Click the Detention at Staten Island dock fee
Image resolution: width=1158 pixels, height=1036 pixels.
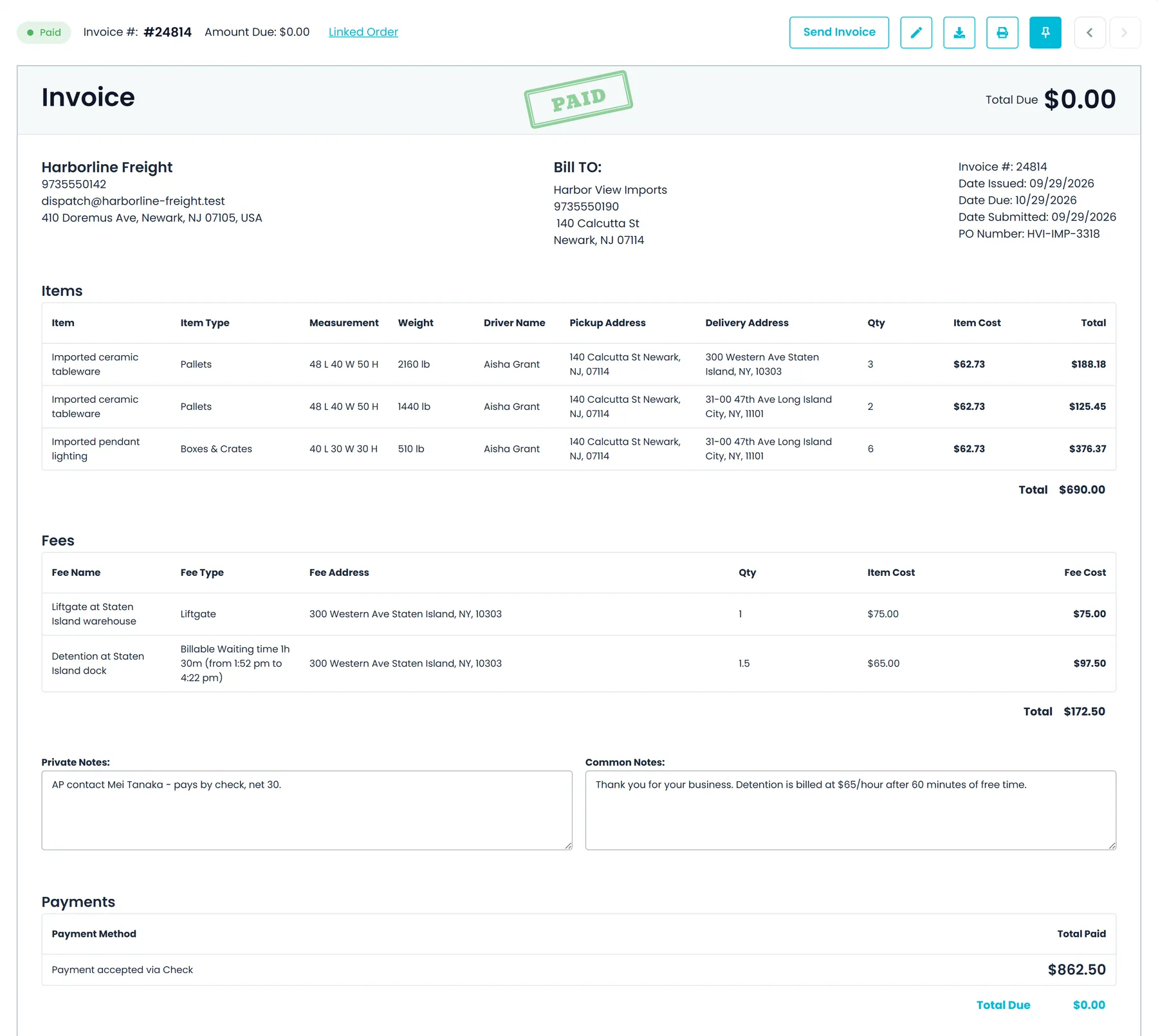(x=98, y=663)
